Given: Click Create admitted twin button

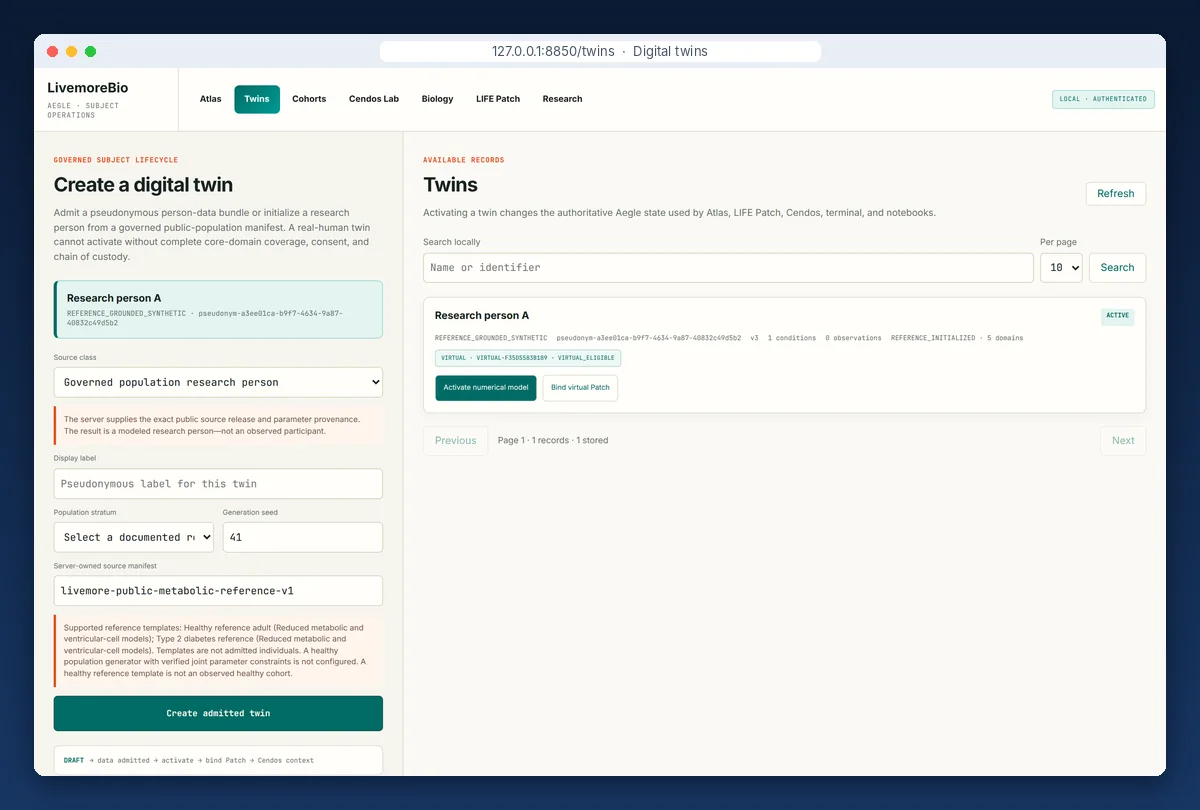Looking at the screenshot, I should tap(218, 714).
